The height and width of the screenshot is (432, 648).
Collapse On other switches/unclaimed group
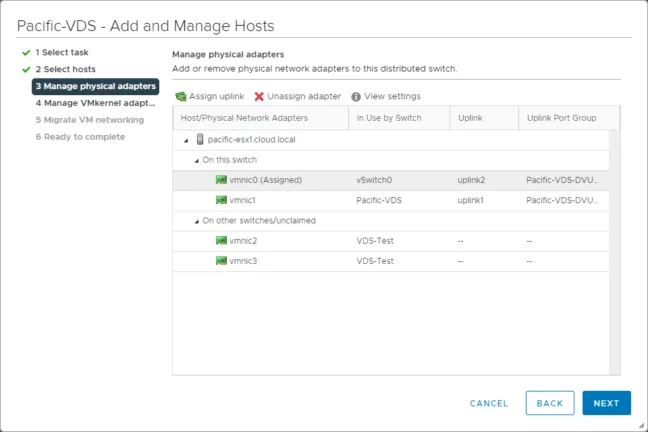tap(197, 222)
